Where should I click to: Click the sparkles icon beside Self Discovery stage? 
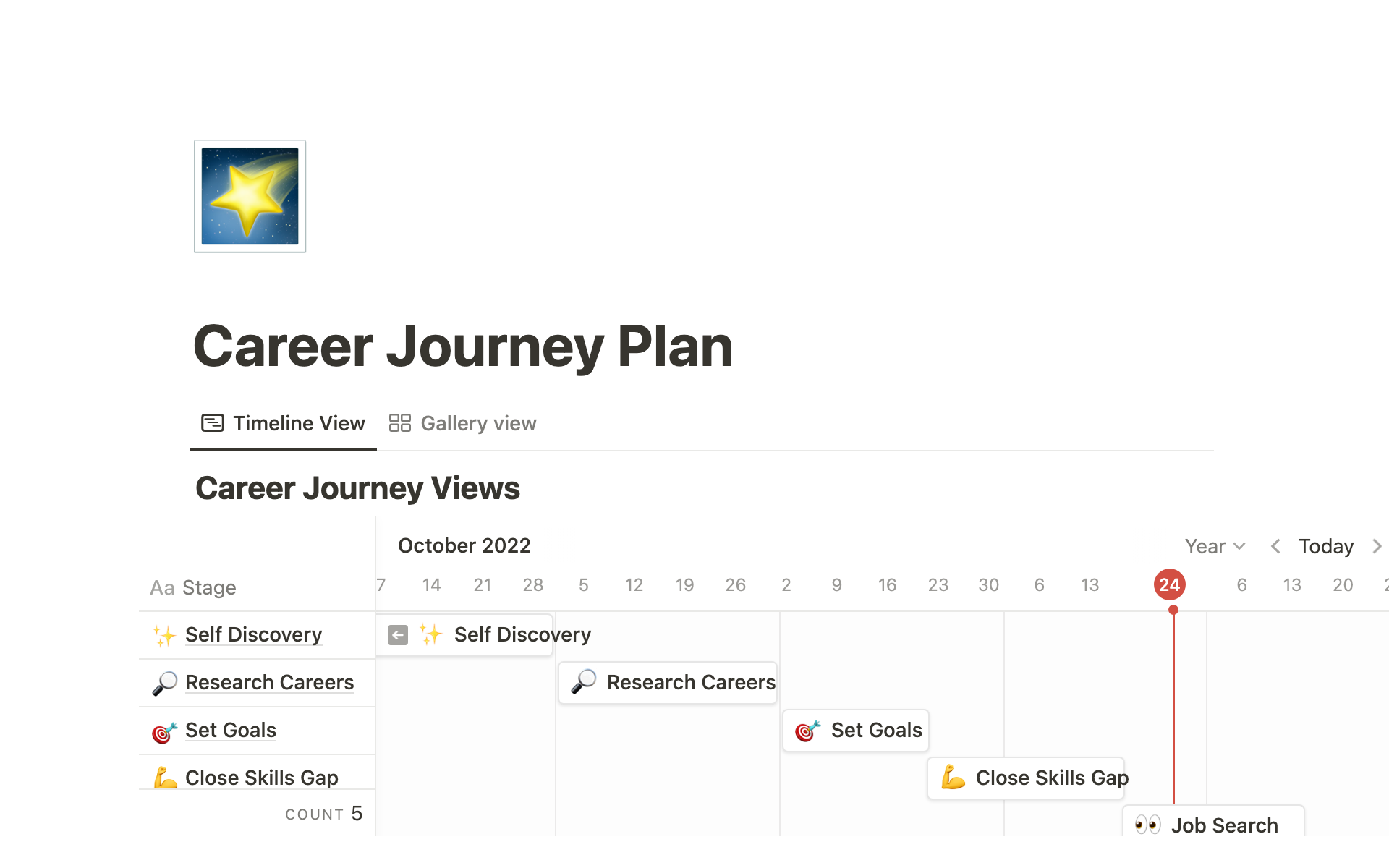click(x=164, y=635)
